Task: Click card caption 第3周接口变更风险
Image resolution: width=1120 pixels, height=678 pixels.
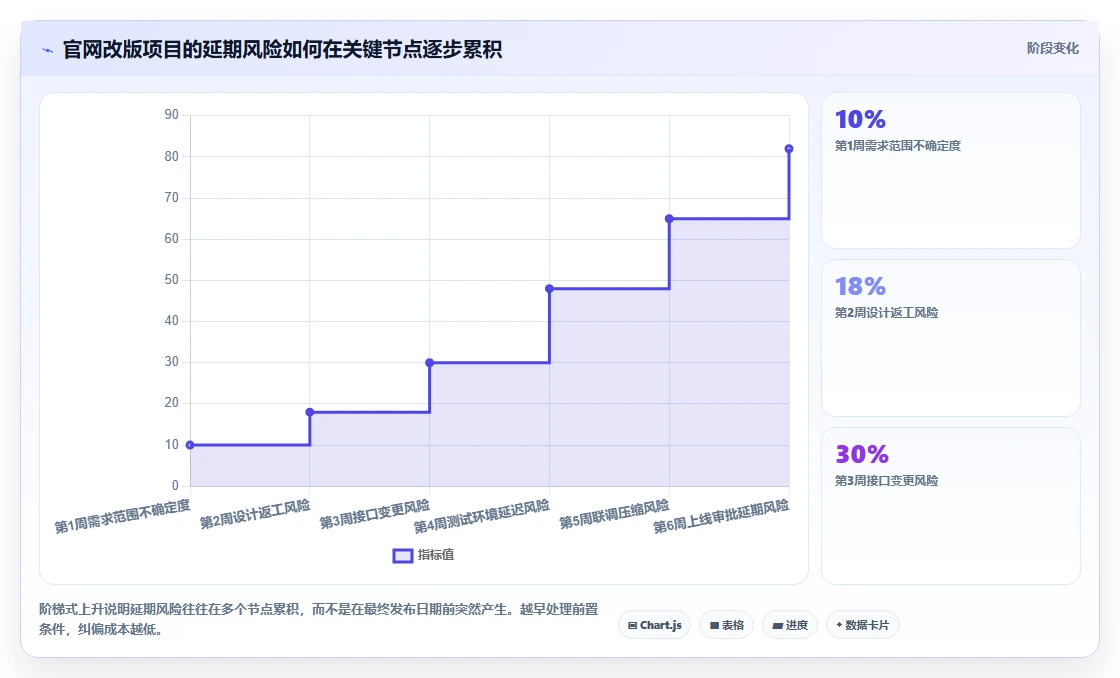Action: (886, 481)
